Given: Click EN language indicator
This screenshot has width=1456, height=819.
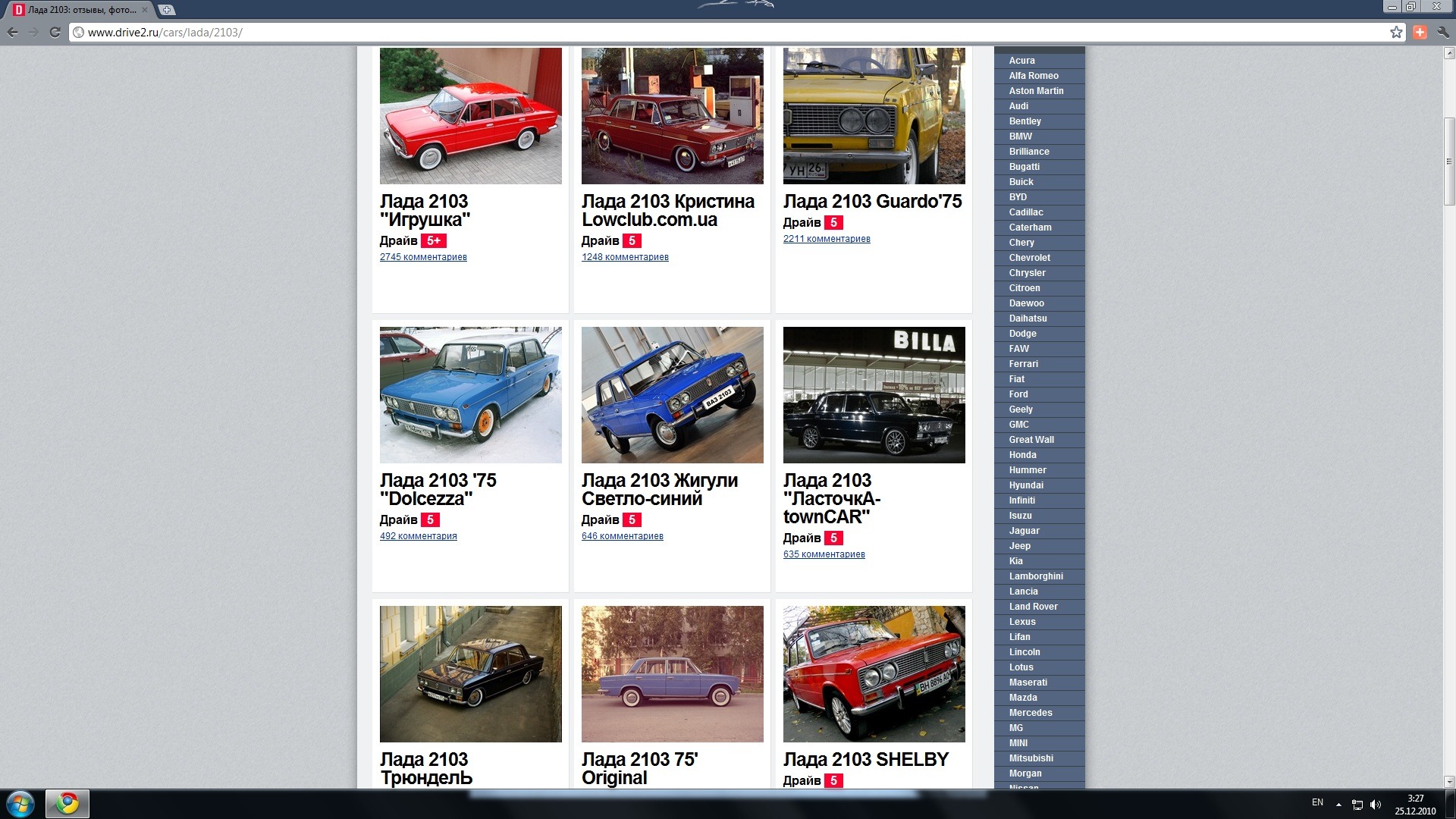Looking at the screenshot, I should (1317, 802).
